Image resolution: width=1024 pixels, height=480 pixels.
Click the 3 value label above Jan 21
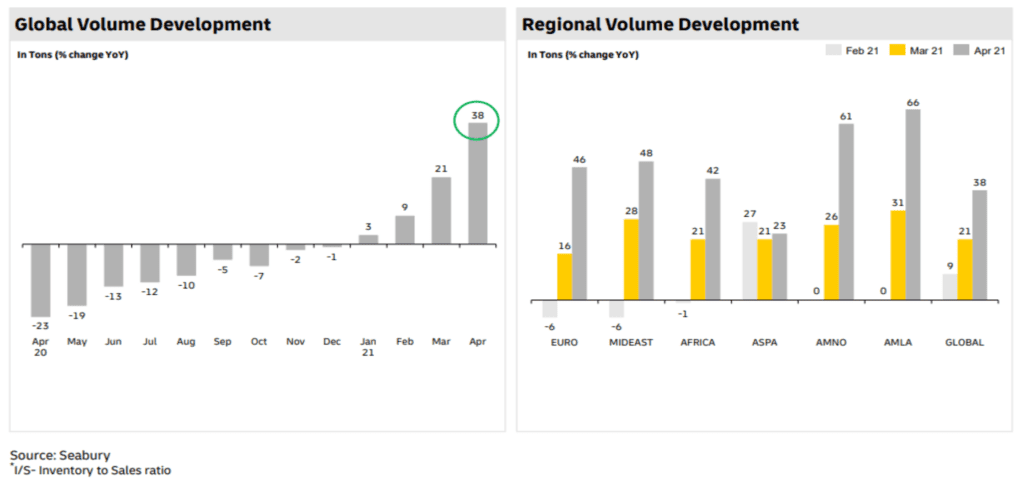click(368, 227)
